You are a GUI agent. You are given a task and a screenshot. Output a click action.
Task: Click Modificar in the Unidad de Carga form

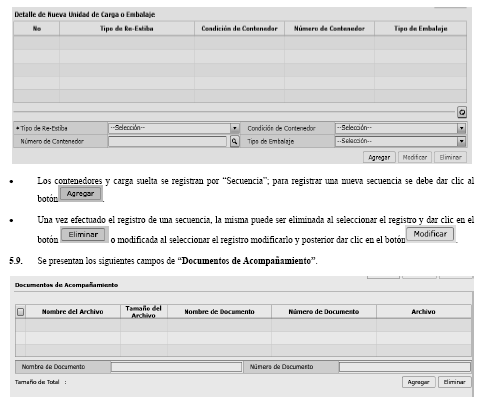tap(415, 157)
